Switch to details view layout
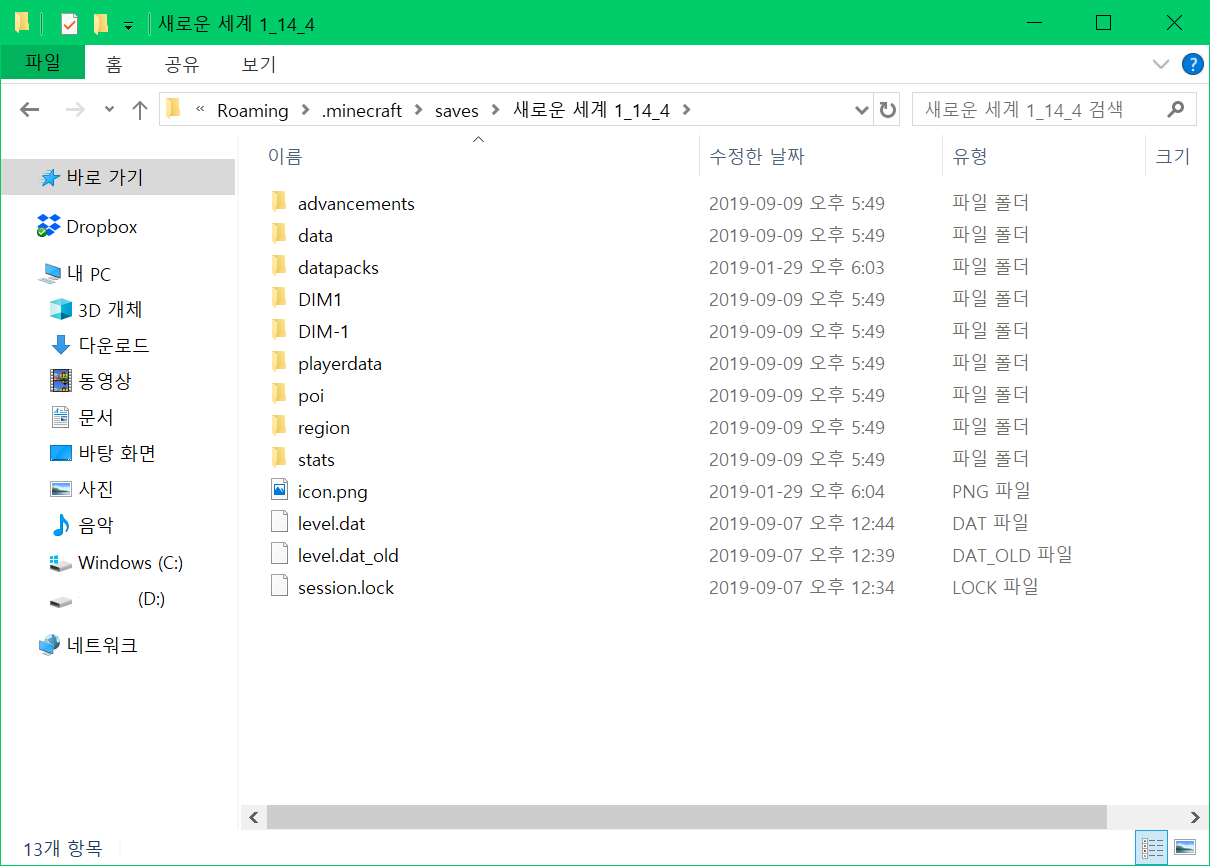 pyautogui.click(x=1150, y=847)
